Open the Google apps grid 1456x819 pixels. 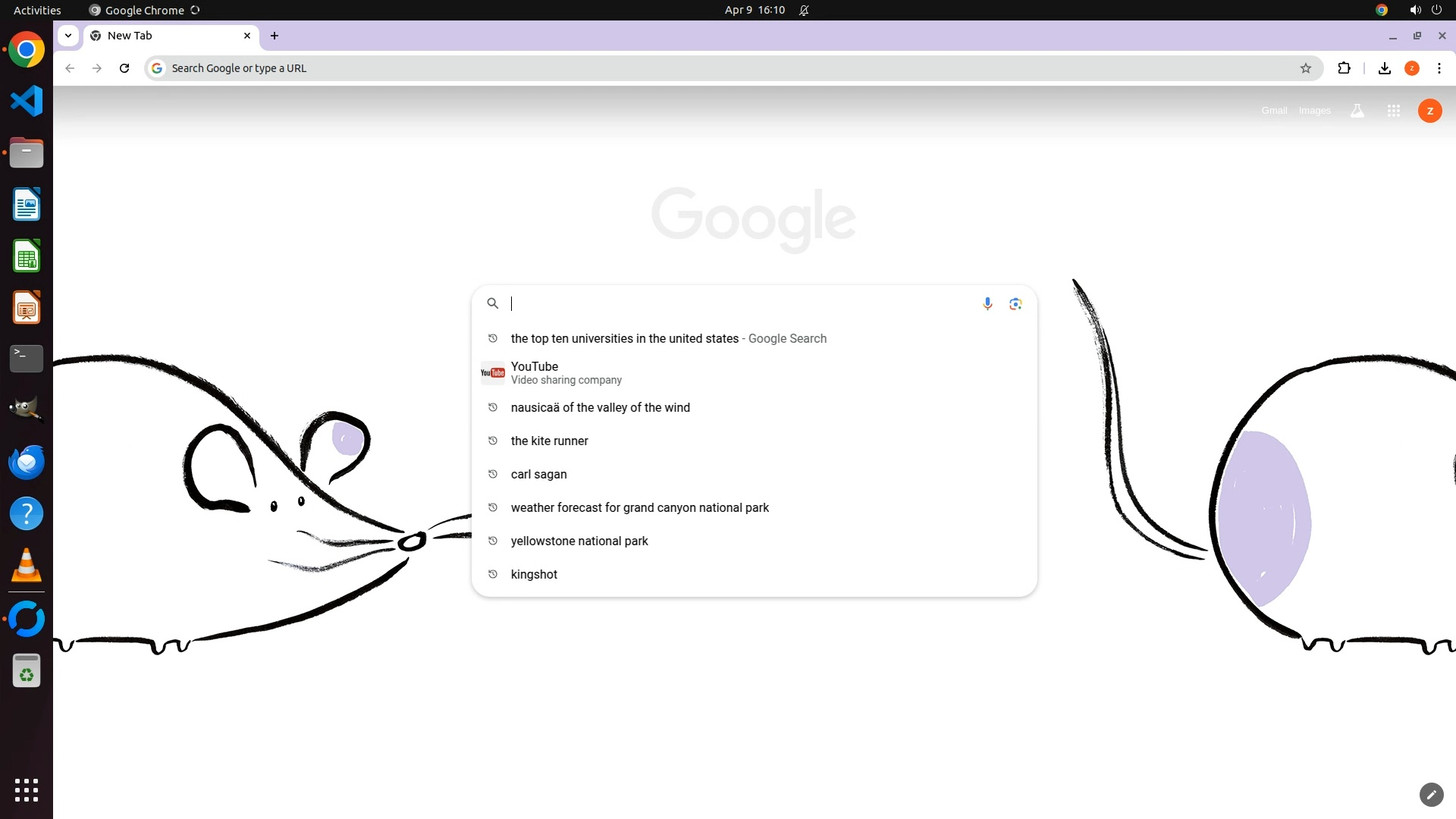(x=1393, y=111)
